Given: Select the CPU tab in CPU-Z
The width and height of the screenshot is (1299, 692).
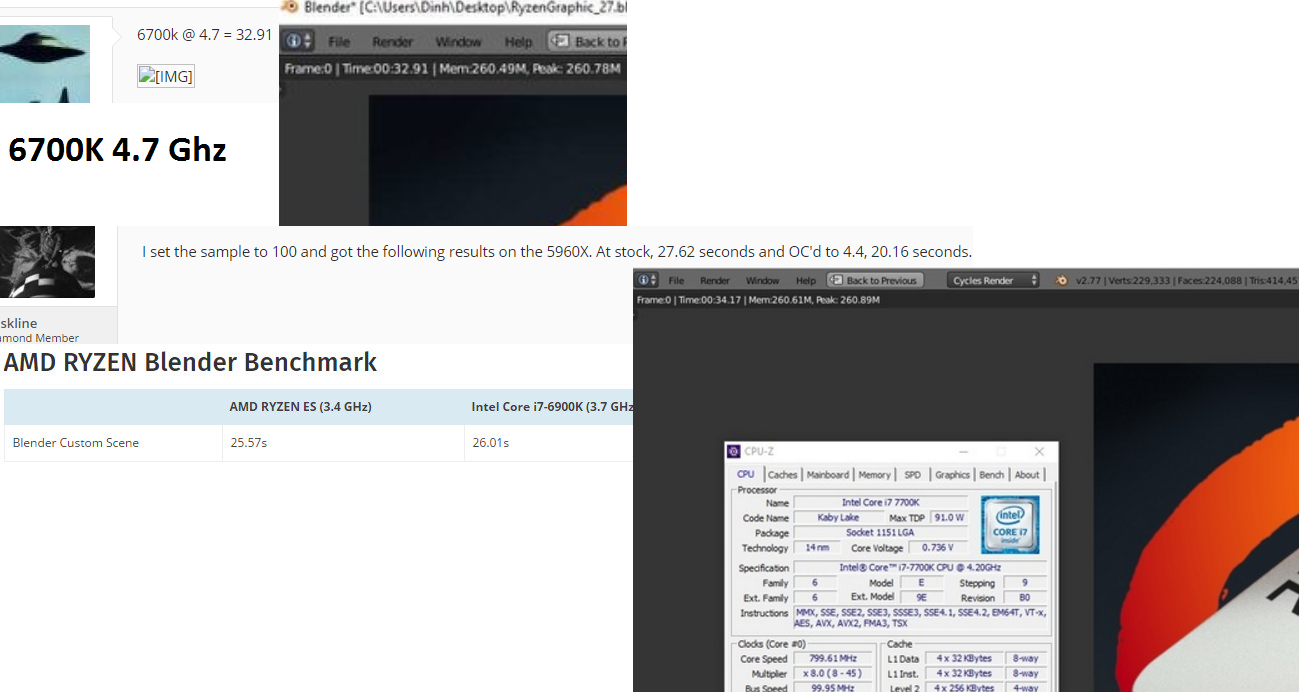Looking at the screenshot, I should point(746,475).
